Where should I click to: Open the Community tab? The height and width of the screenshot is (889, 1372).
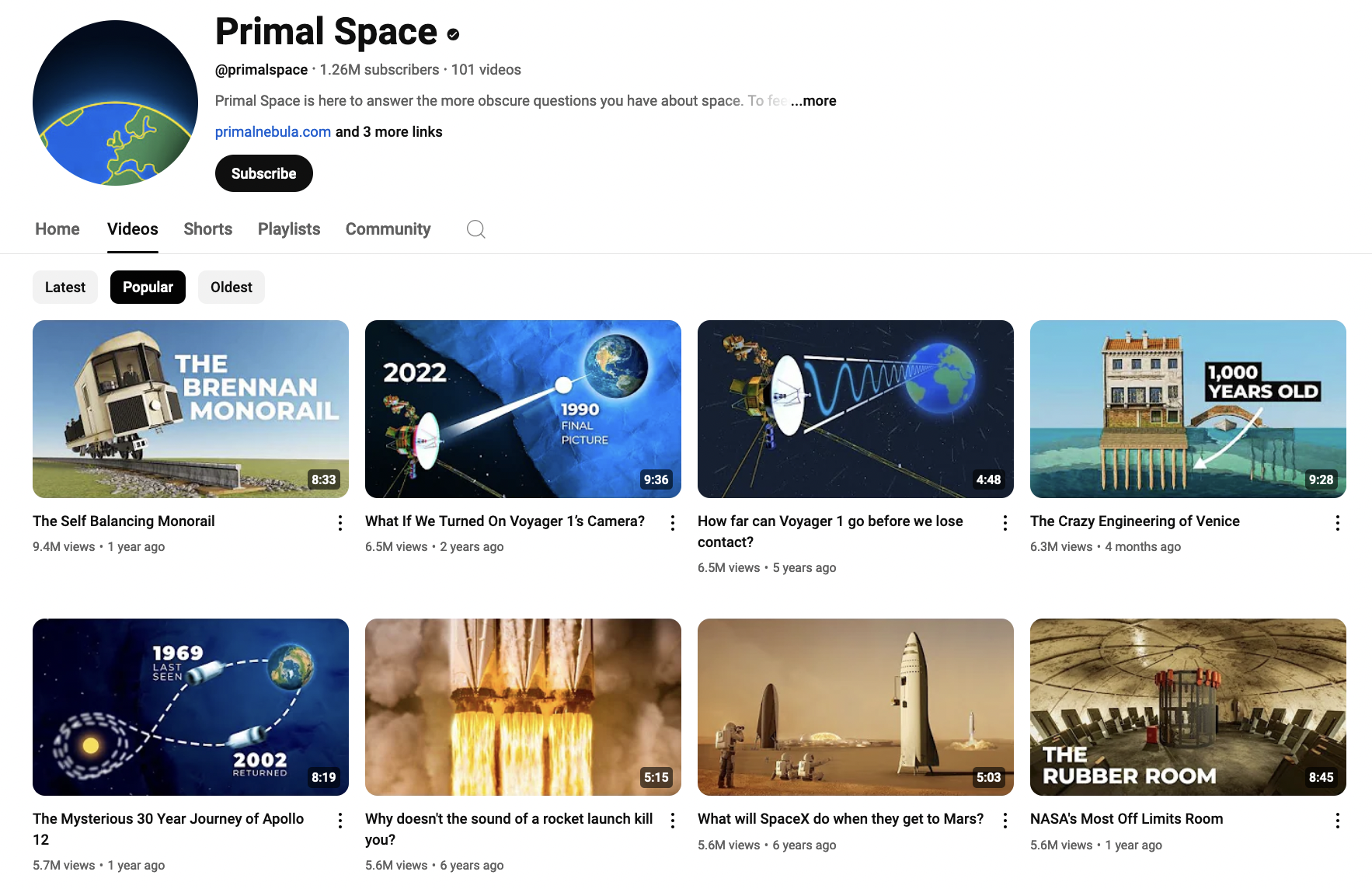388,229
